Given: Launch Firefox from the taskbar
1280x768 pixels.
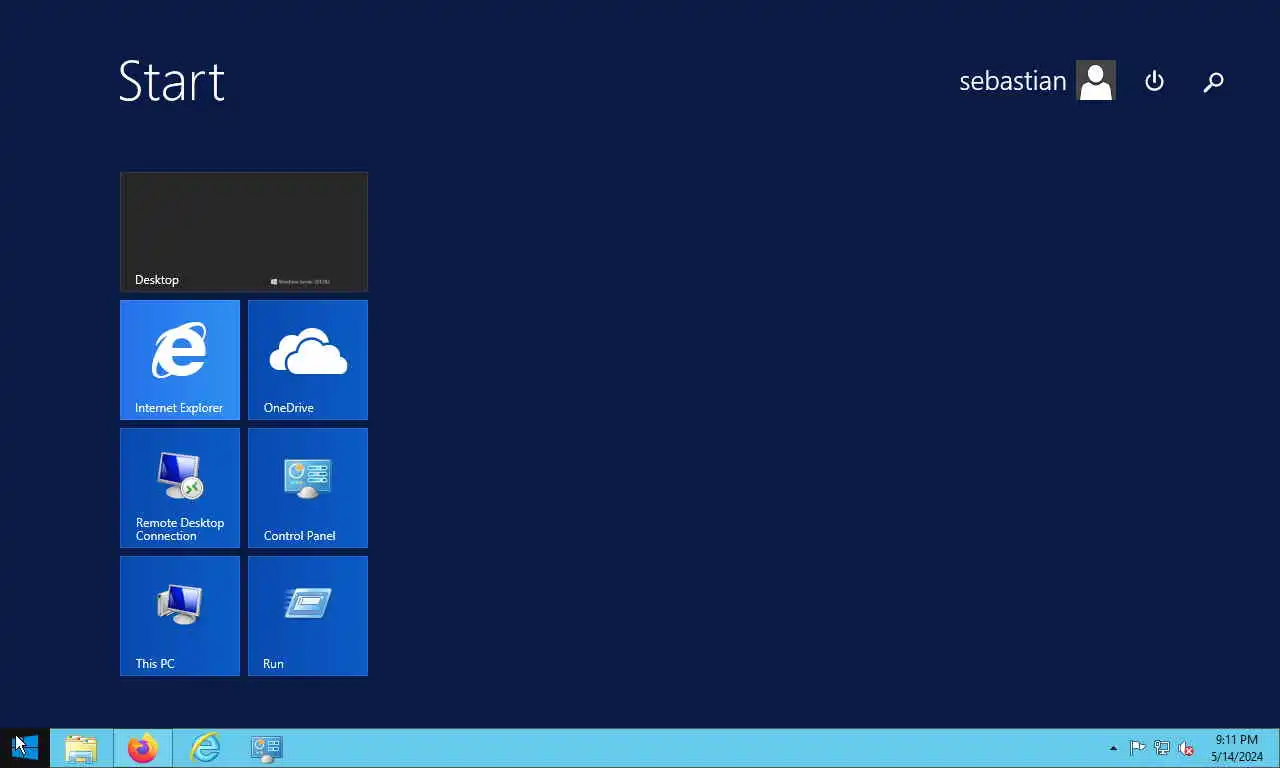Looking at the screenshot, I should tap(143, 748).
